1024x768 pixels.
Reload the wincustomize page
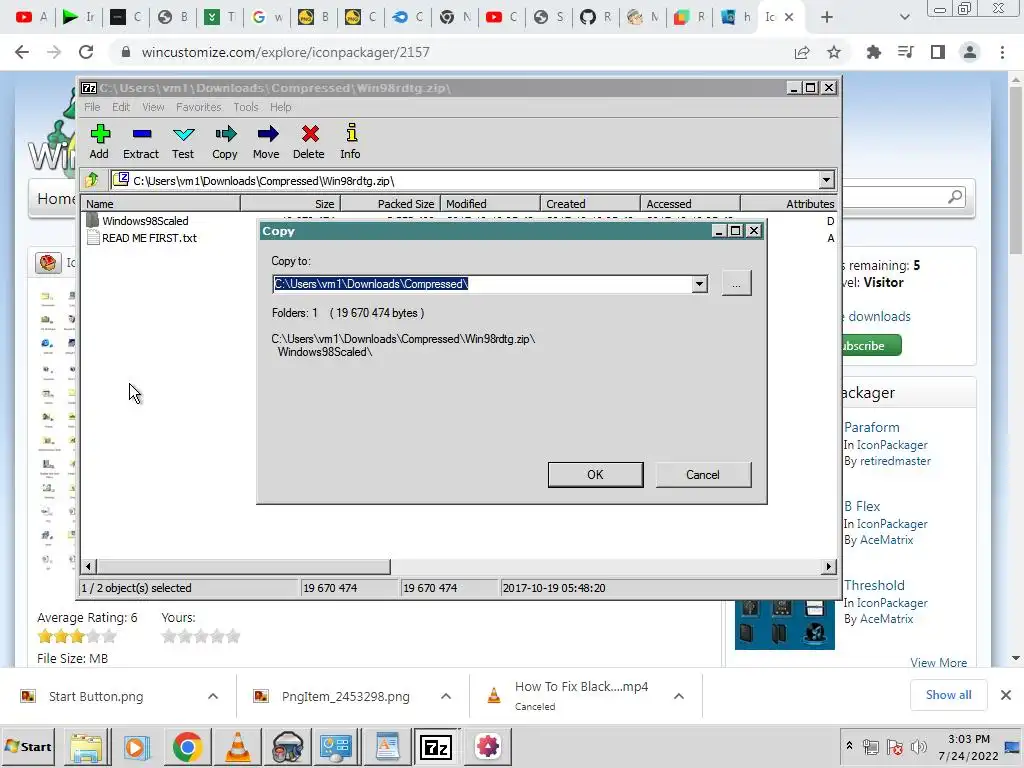point(86,52)
